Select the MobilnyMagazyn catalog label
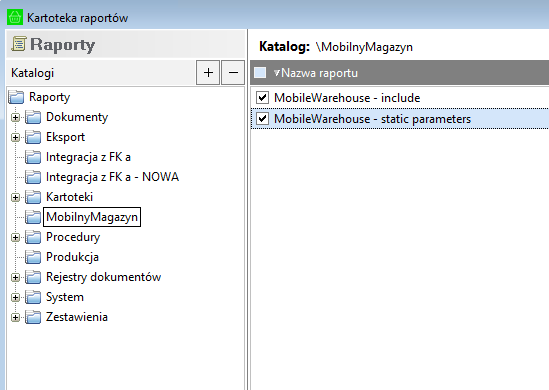This screenshot has height=390, width=549. click(x=92, y=217)
